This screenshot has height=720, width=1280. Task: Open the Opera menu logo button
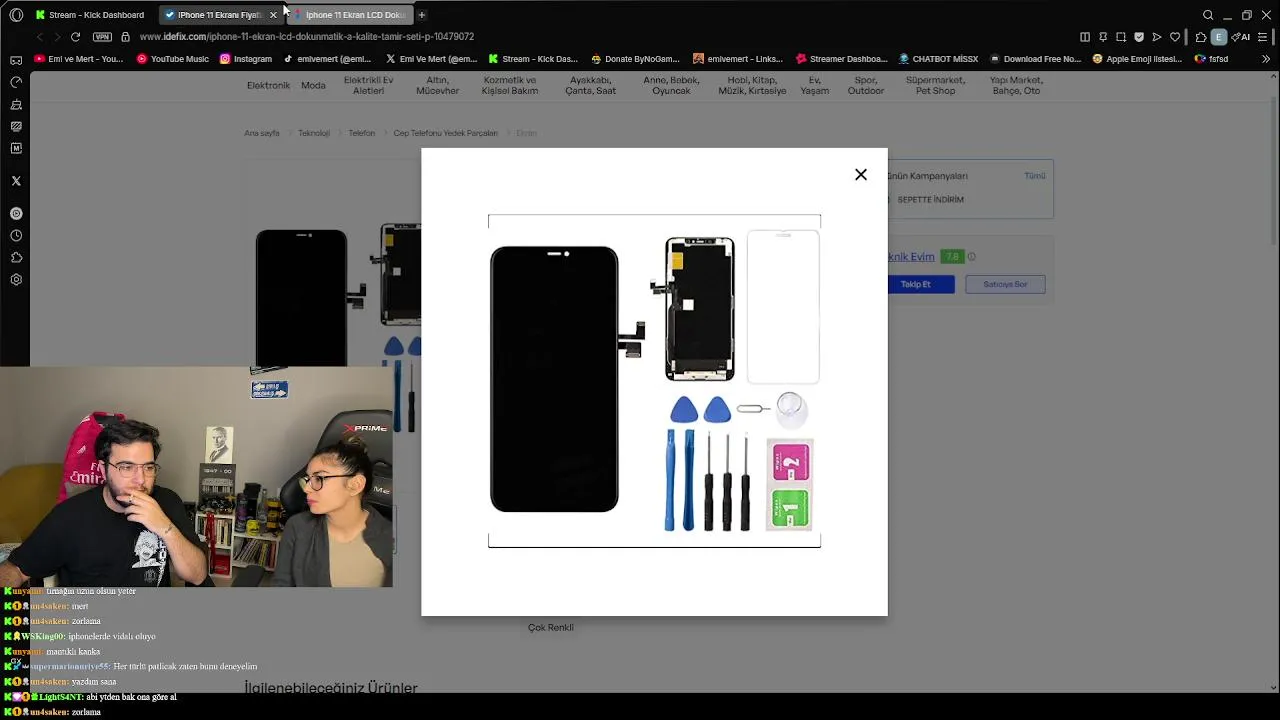tap(16, 15)
